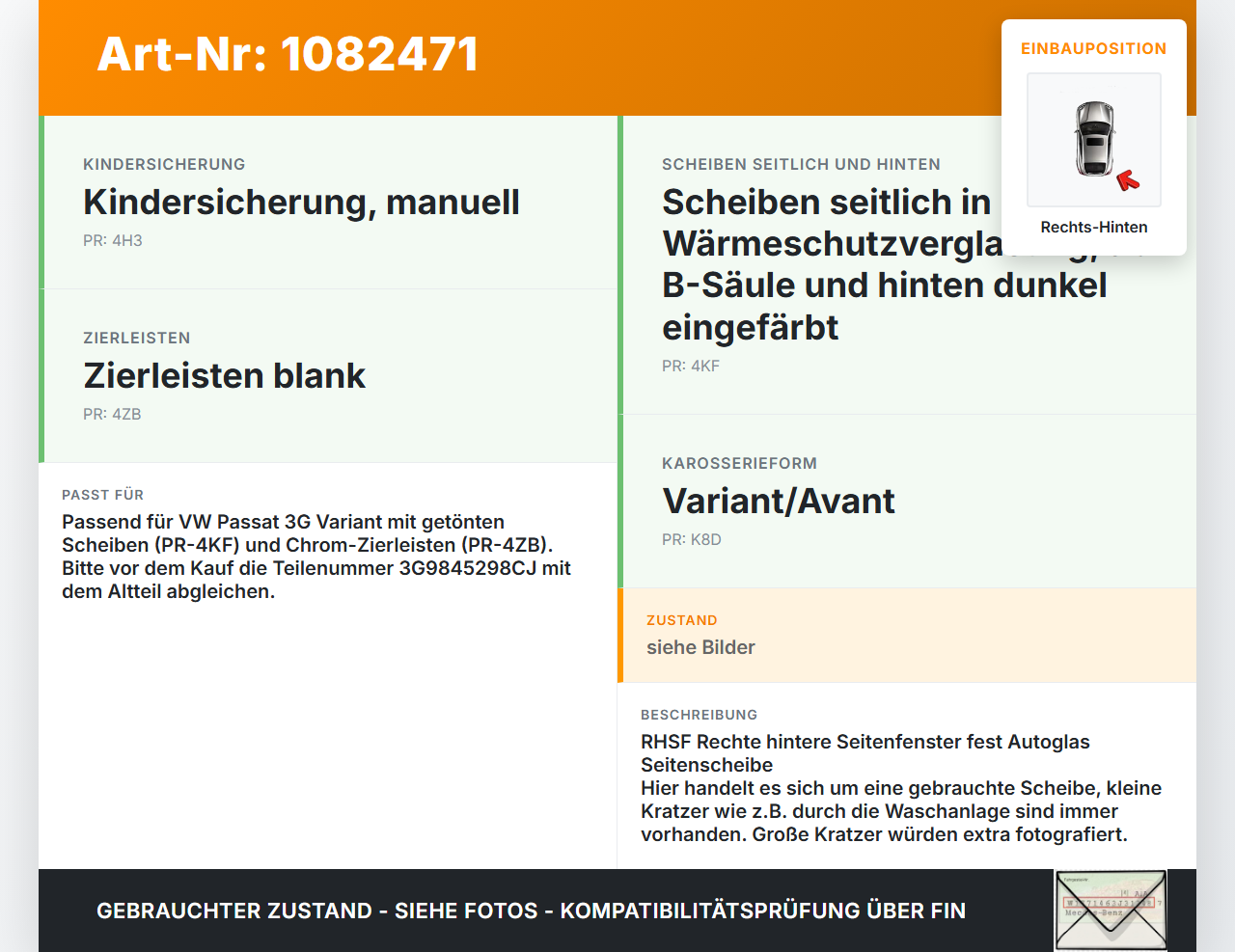
Task: Select the "B-Säule und hinten dunkel" heading line
Action: (x=884, y=286)
